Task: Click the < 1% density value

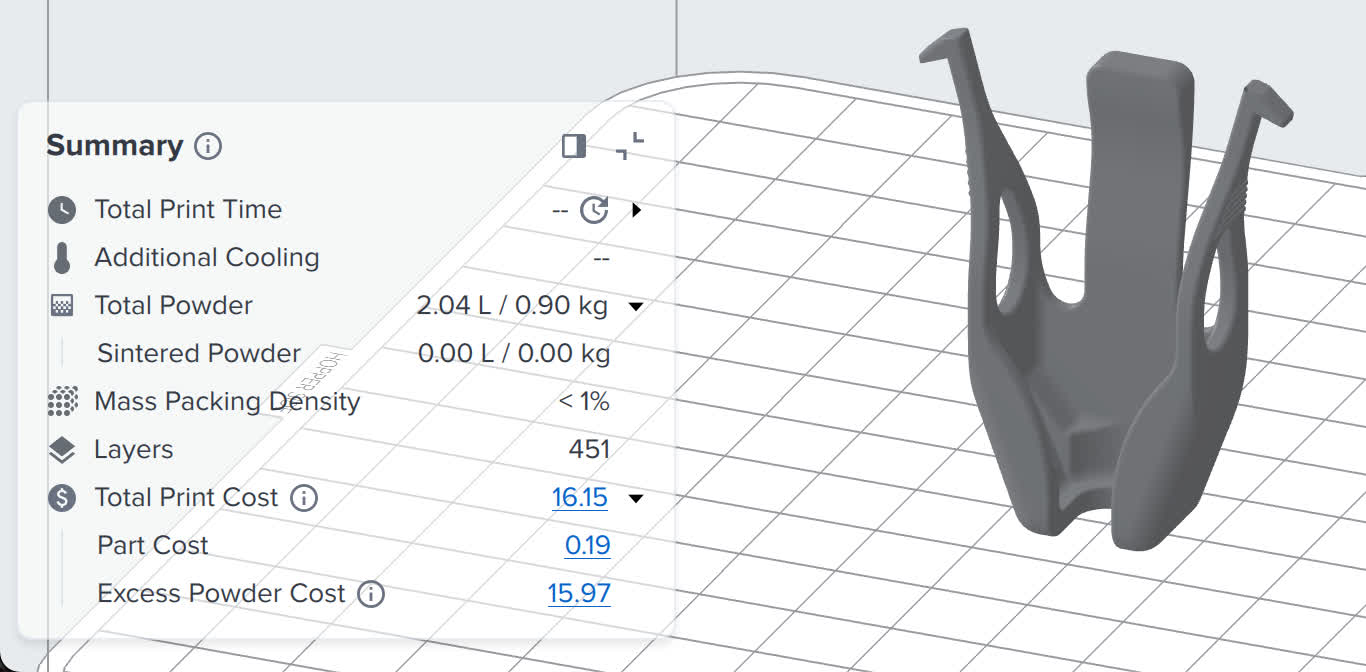Action: click(584, 401)
